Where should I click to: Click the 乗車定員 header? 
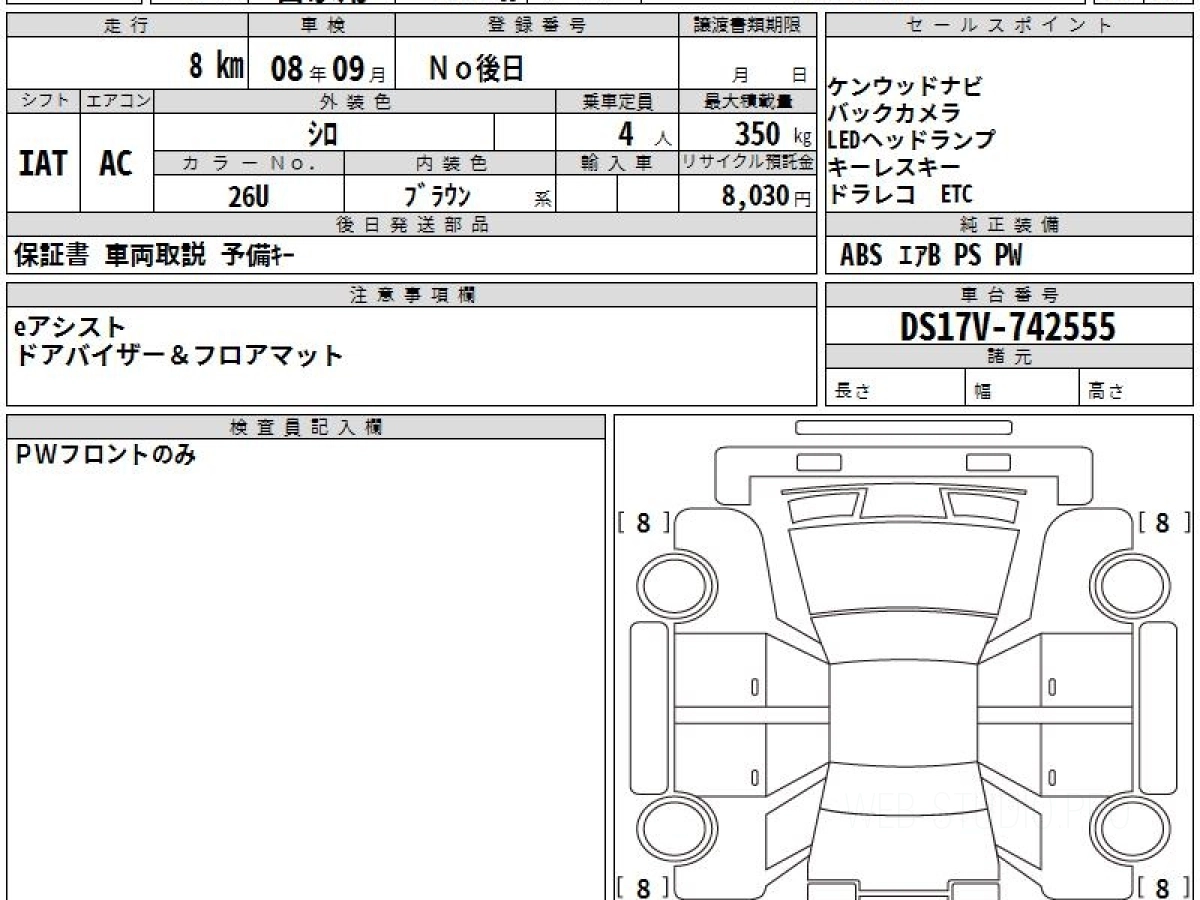617,101
